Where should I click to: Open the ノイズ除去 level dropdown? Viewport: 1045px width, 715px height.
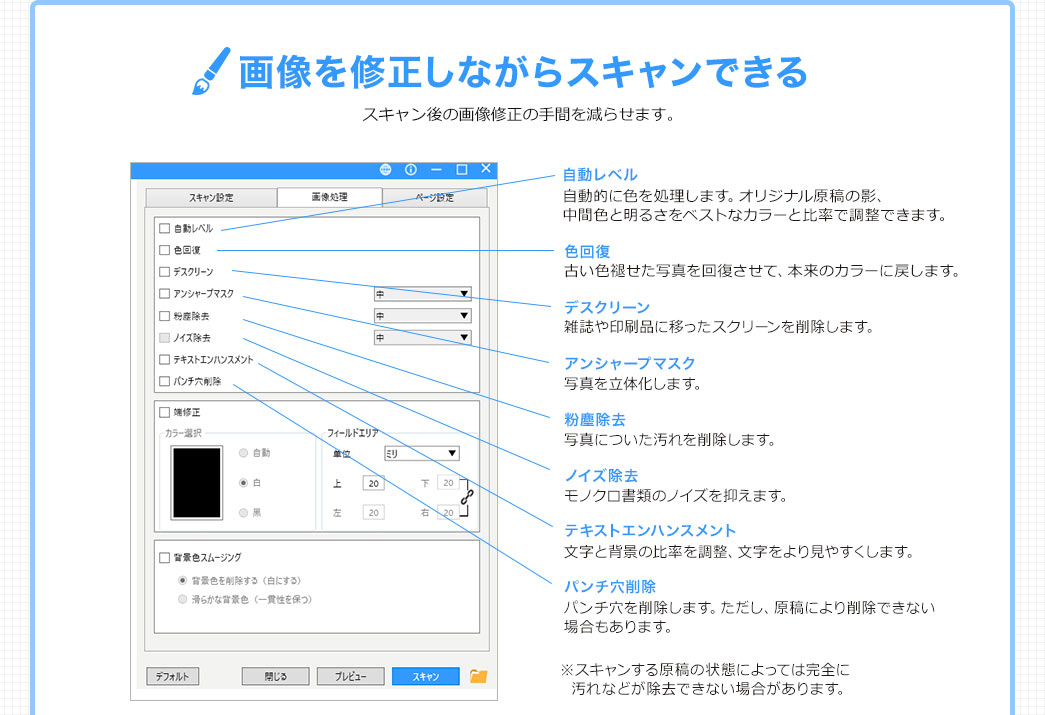(x=423, y=338)
